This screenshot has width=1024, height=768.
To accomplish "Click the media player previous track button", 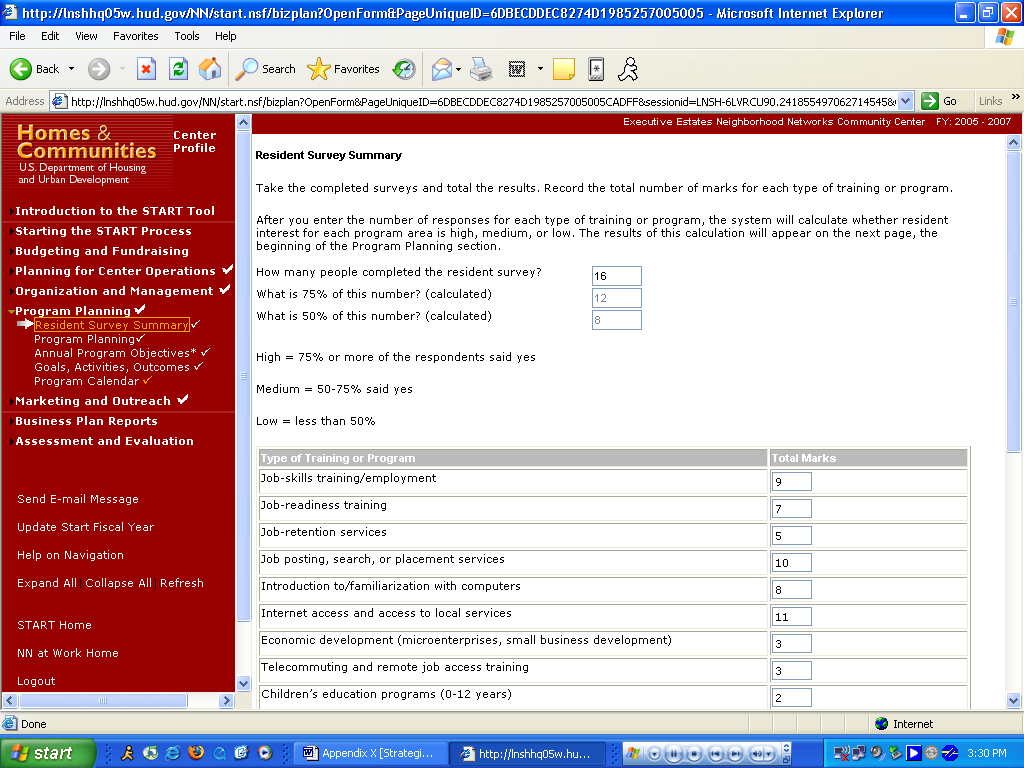I will coord(716,753).
